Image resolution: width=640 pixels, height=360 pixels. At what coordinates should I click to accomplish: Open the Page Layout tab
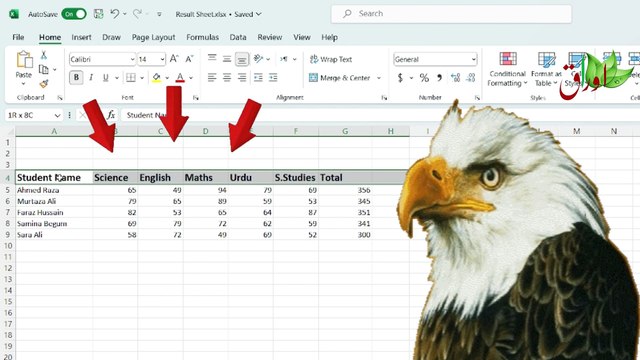(x=153, y=37)
